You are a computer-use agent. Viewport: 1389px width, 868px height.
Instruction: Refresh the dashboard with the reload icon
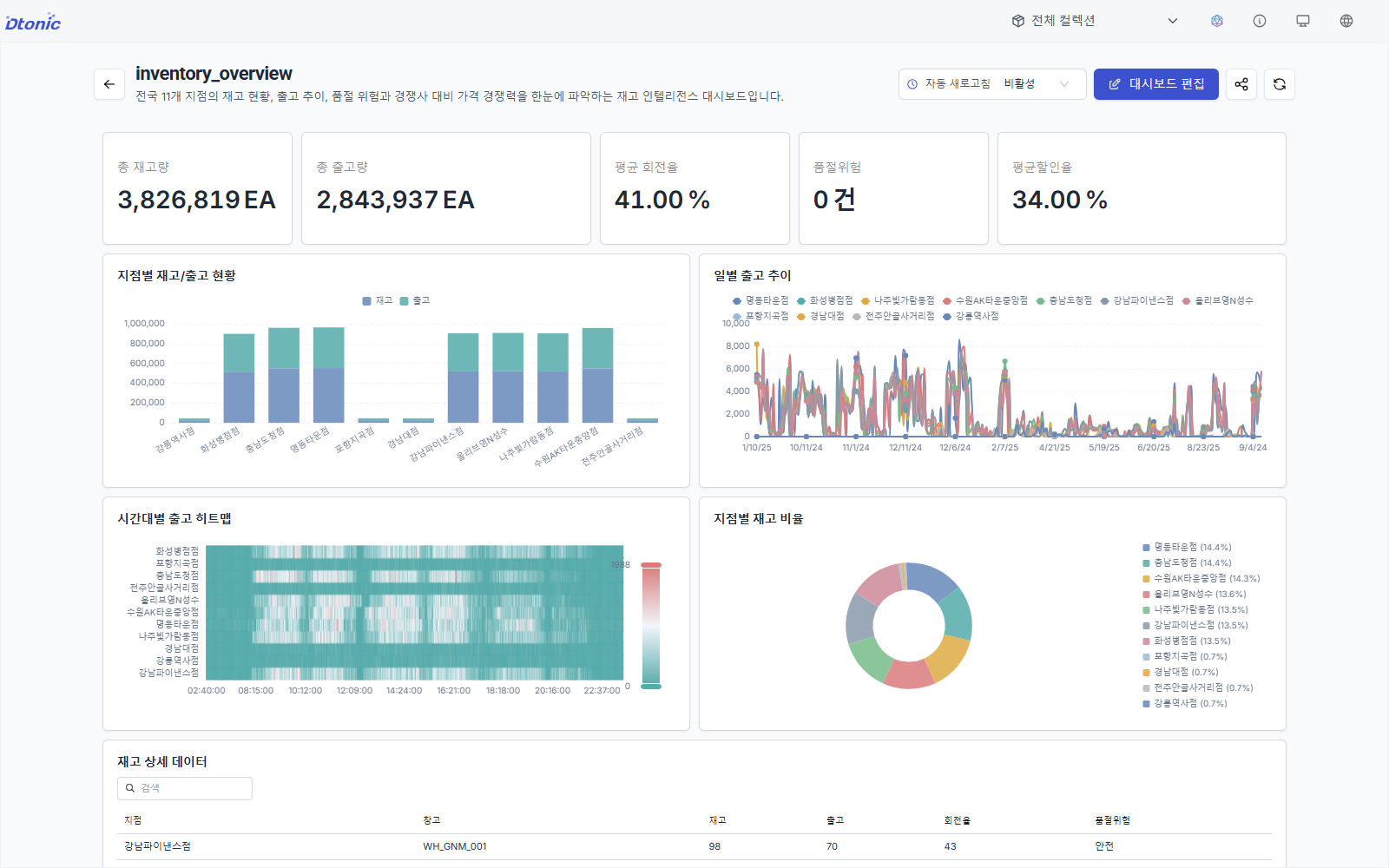coord(1280,84)
